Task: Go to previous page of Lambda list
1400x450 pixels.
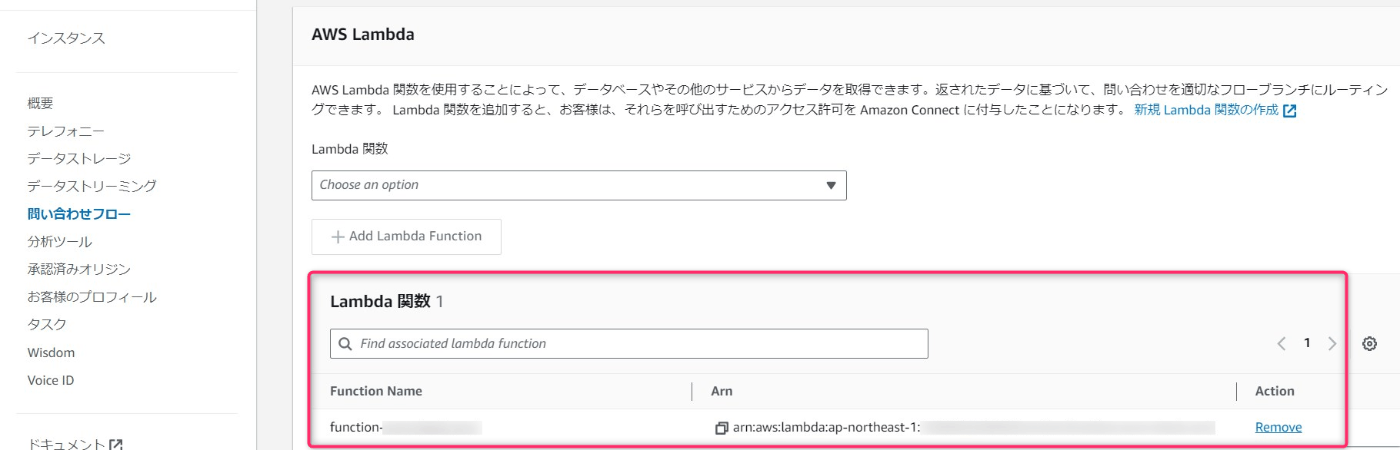Action: click(1282, 344)
